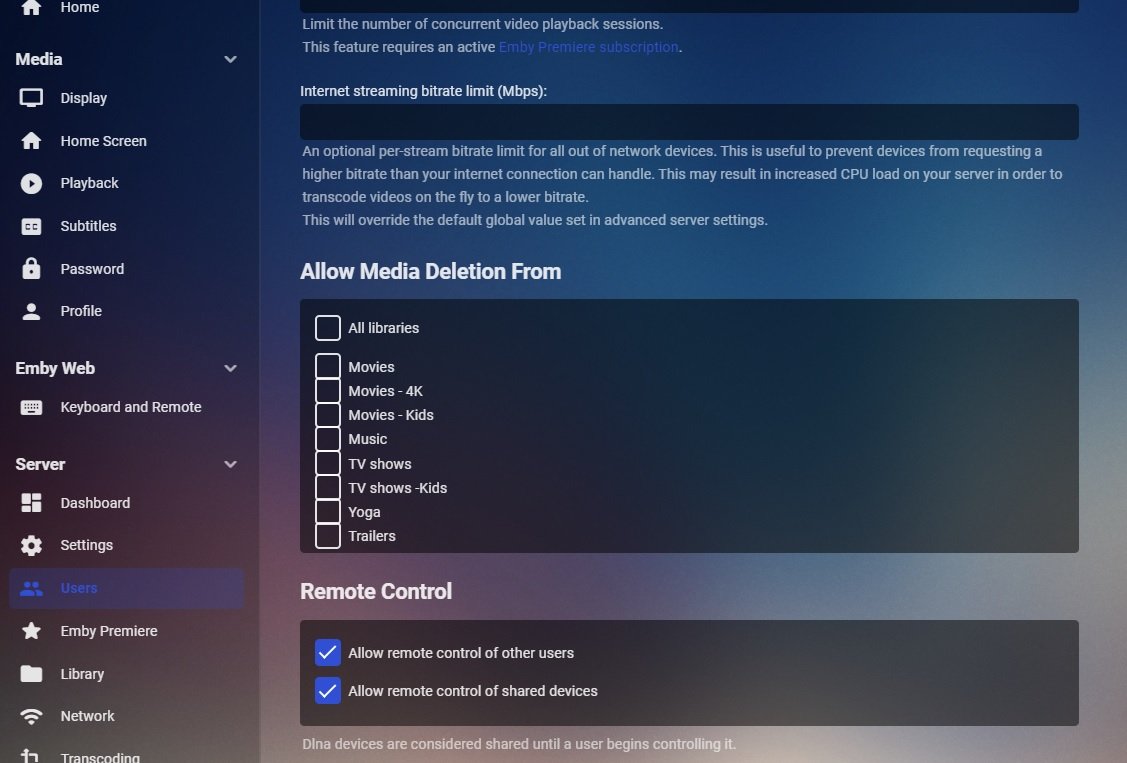The width and height of the screenshot is (1127, 763).
Task: Uncheck Allow remote control of shared devices
Action: pyautogui.click(x=328, y=691)
